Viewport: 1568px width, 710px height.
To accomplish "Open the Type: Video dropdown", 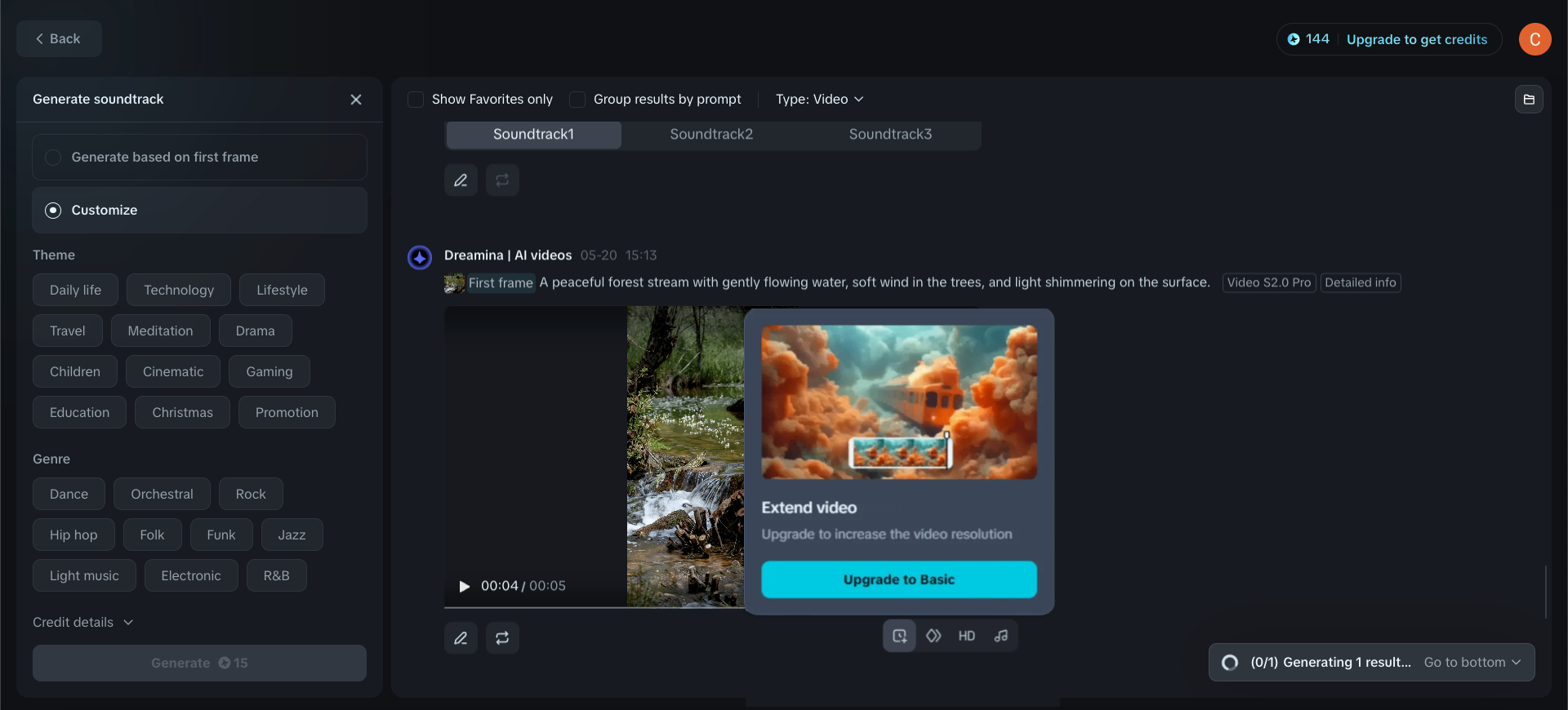I will (819, 100).
